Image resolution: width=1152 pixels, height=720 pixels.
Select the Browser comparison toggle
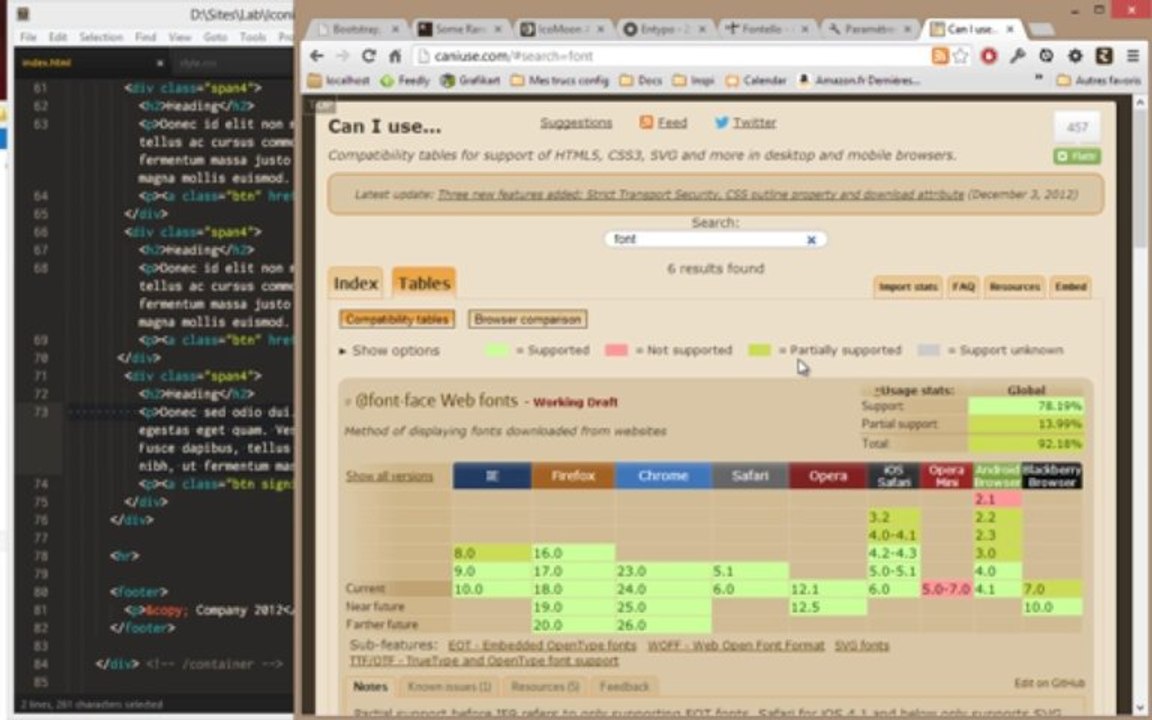527,319
